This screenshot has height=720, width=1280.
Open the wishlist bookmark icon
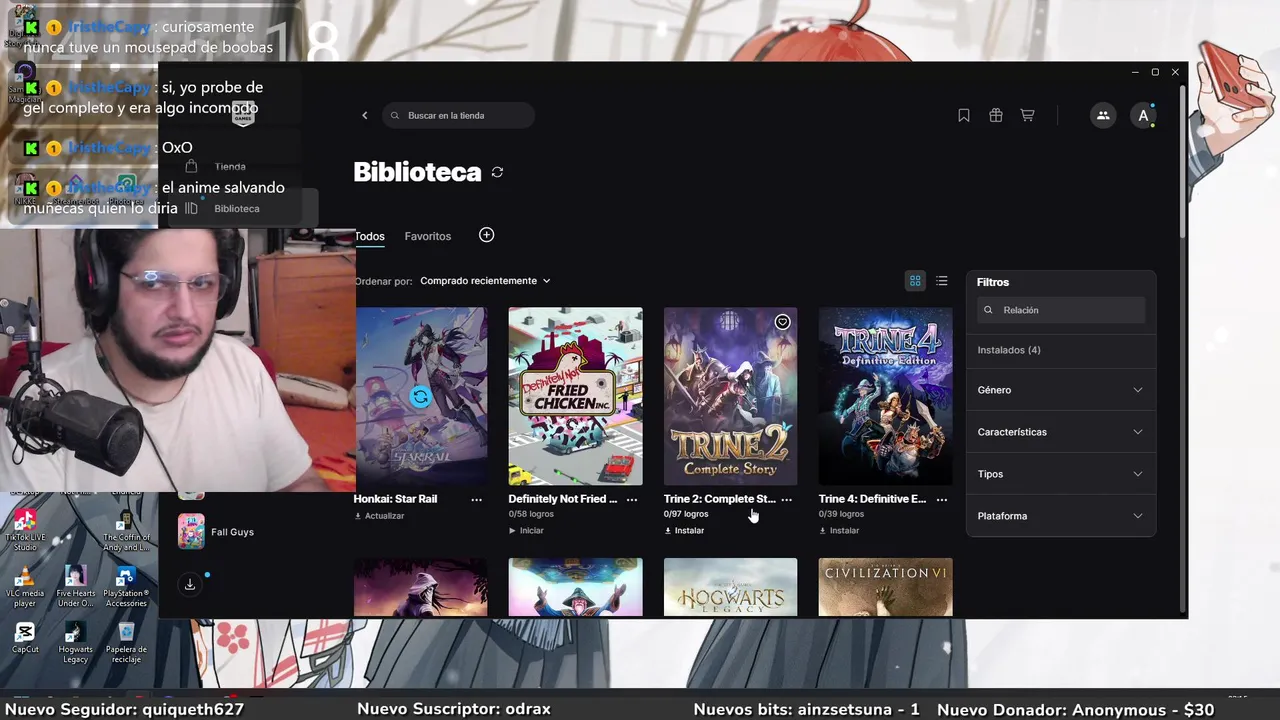tap(964, 115)
